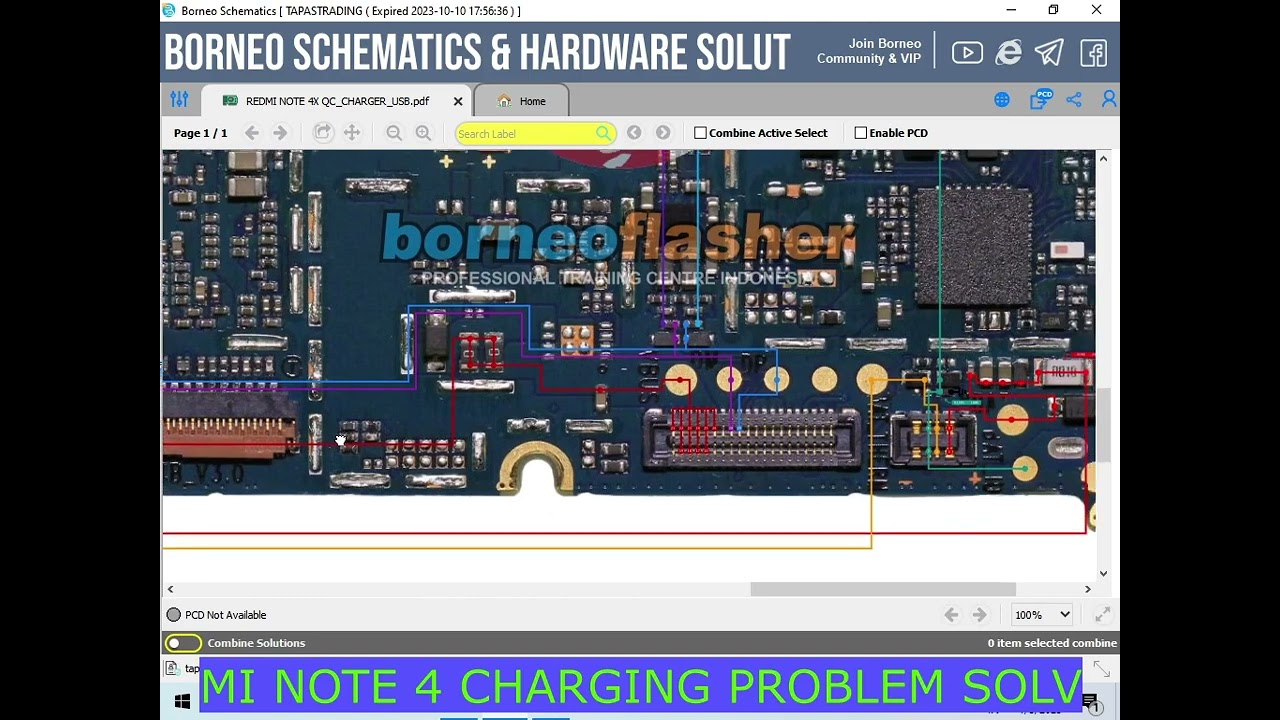1280x720 pixels.
Task: Open the PCD viewer icon
Action: tap(1041, 99)
